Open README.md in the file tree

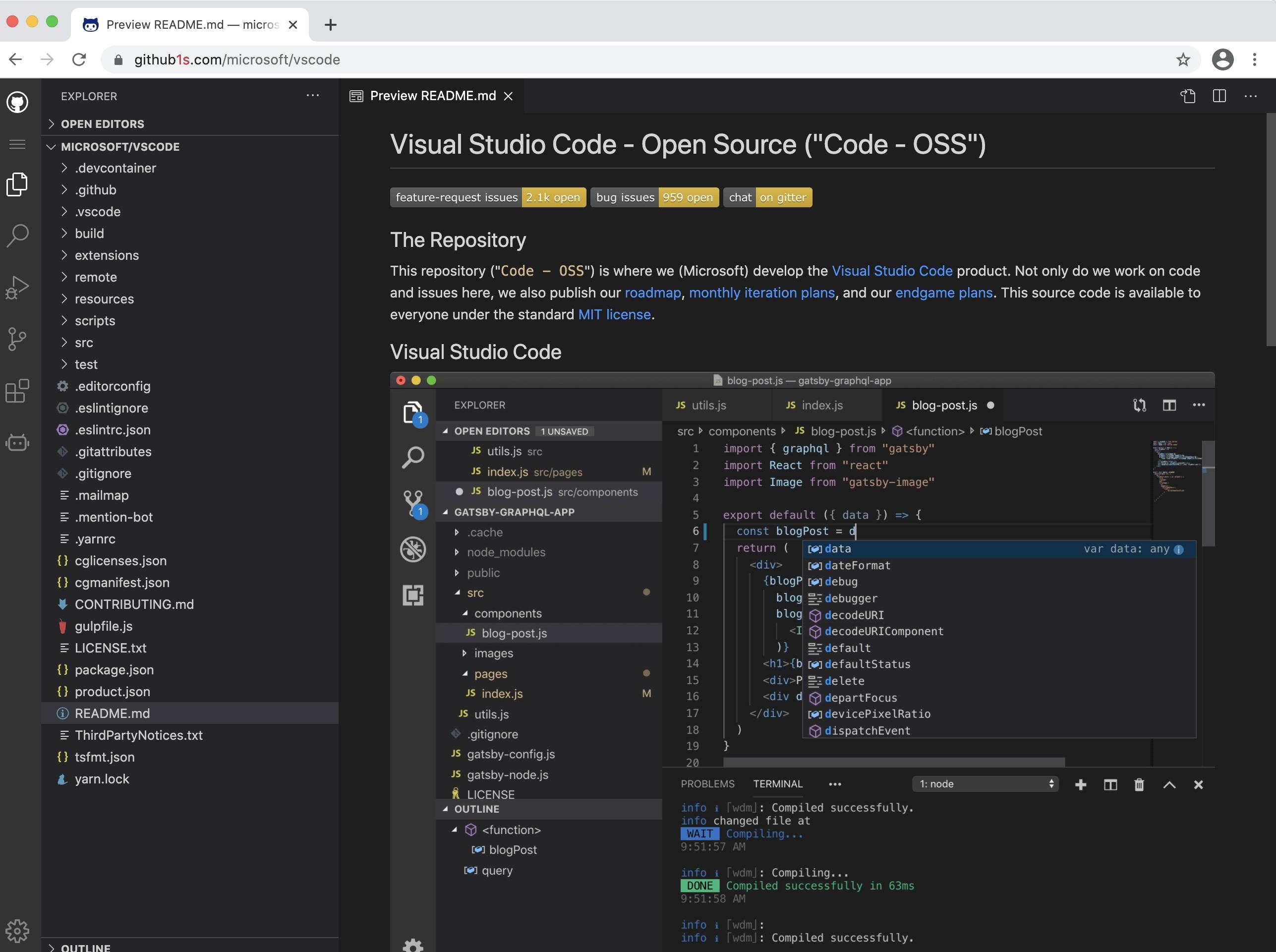point(189,714)
